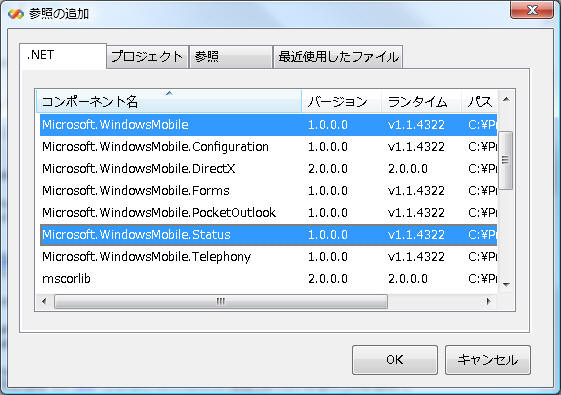The image size is (561, 395).
Task: Click runtime v1.1.4322 in the Forms row
Action: coord(416,191)
